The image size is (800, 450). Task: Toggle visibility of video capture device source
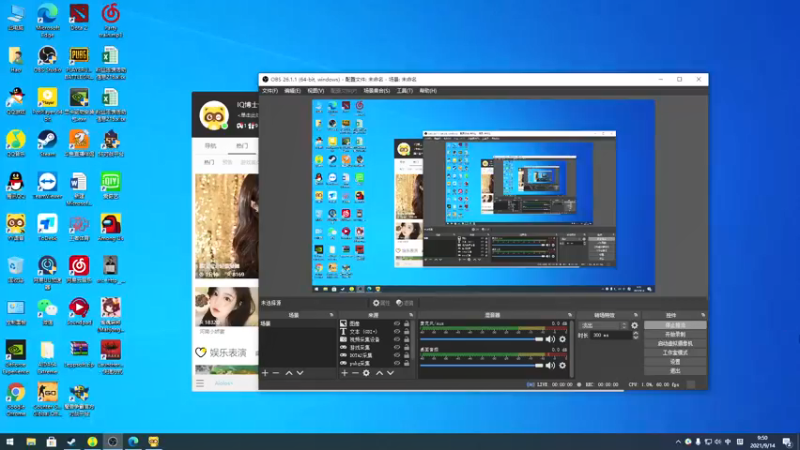[x=396, y=339]
